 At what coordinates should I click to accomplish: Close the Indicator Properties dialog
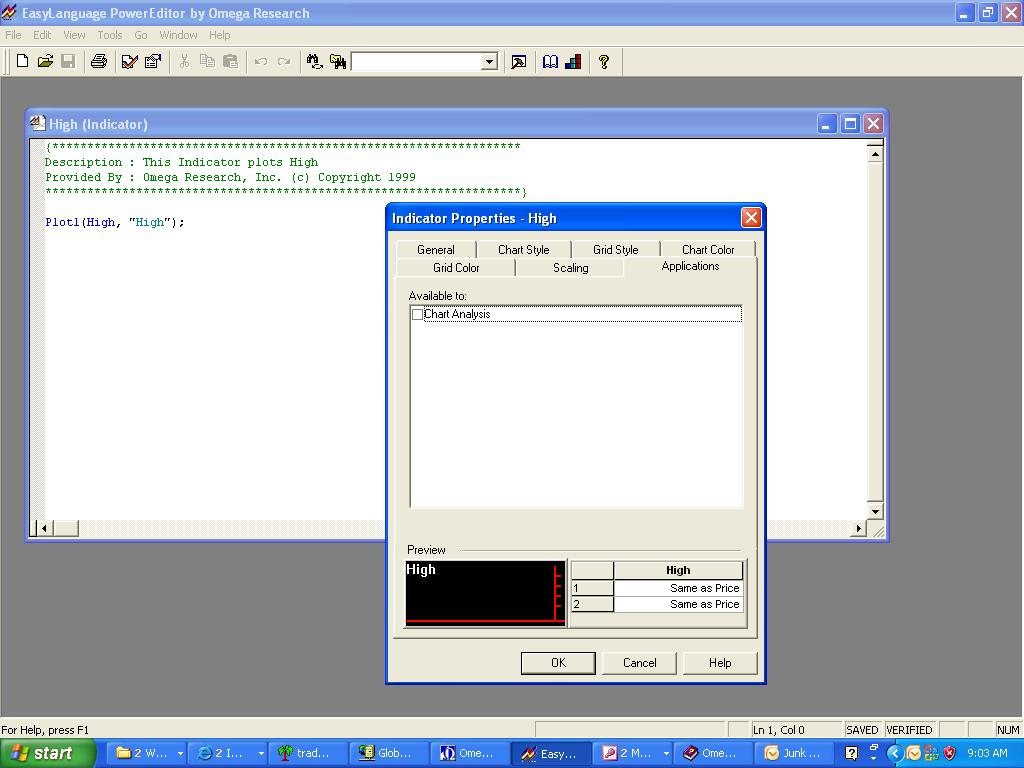click(751, 217)
